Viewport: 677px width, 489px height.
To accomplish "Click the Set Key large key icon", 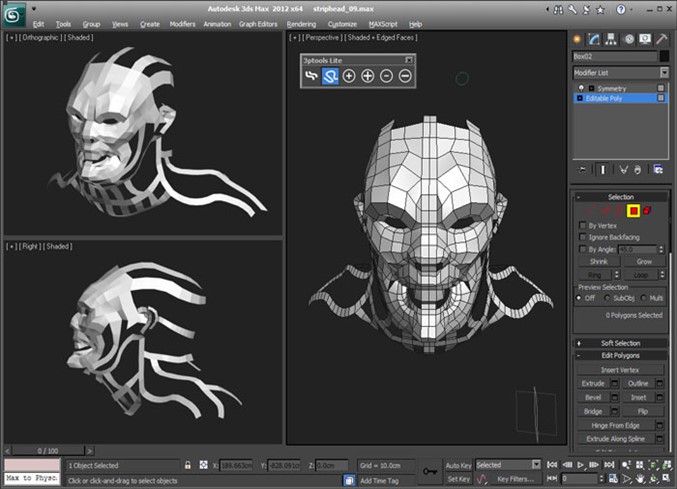I will (x=430, y=471).
